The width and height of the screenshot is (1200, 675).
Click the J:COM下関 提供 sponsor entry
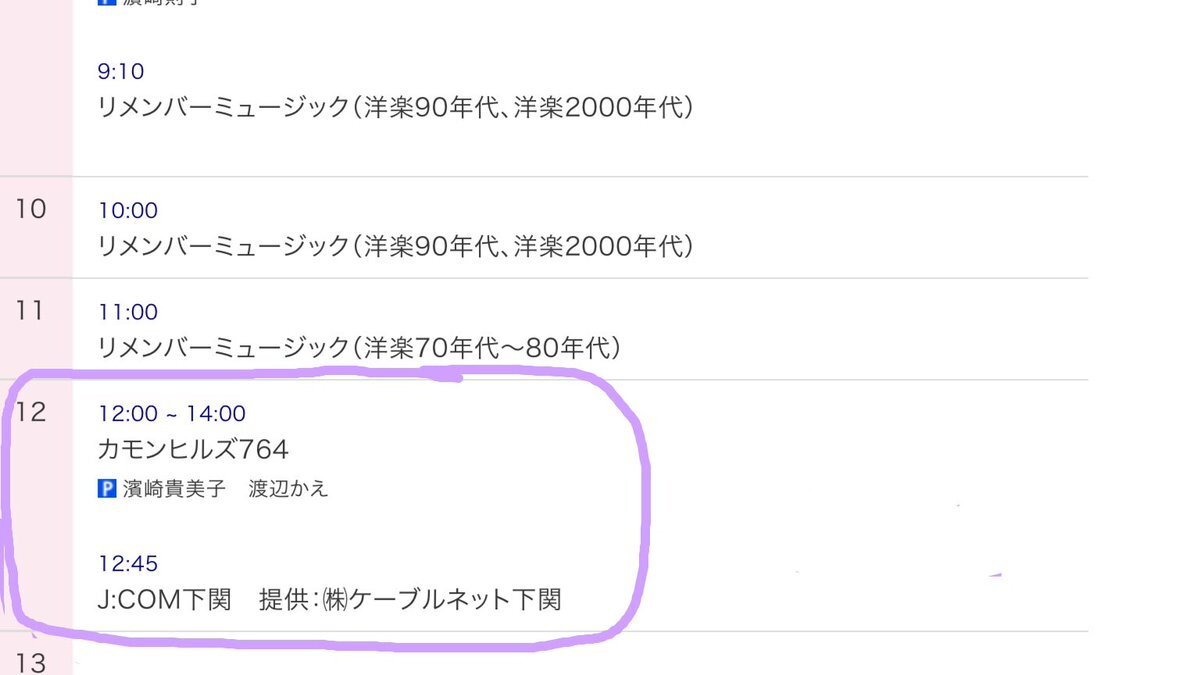[x=330, y=600]
